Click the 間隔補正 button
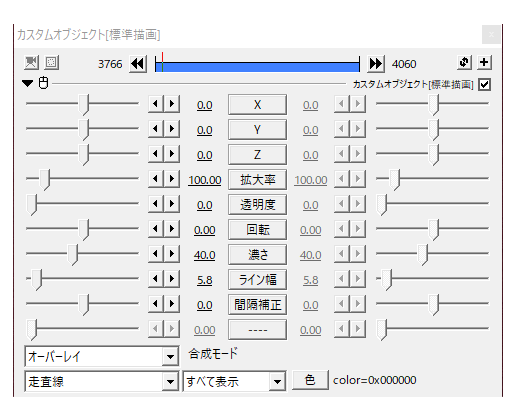 [x=257, y=305]
